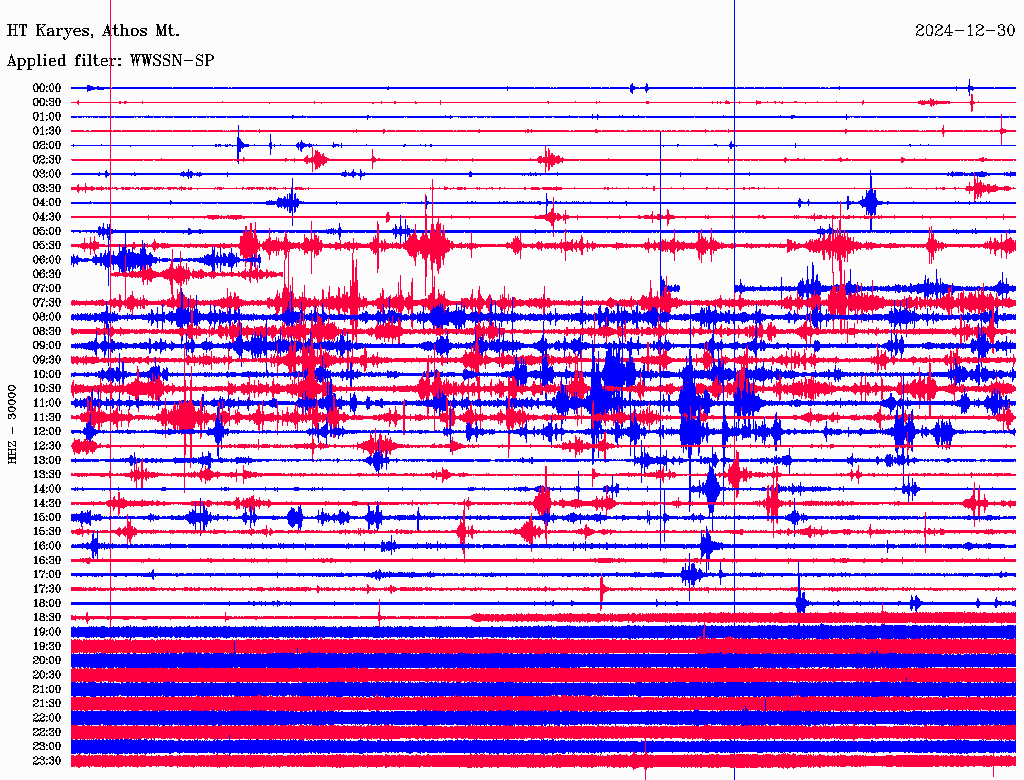Select the 01:00 time row label
Viewport: 1024px width, 780px height.
[47, 117]
